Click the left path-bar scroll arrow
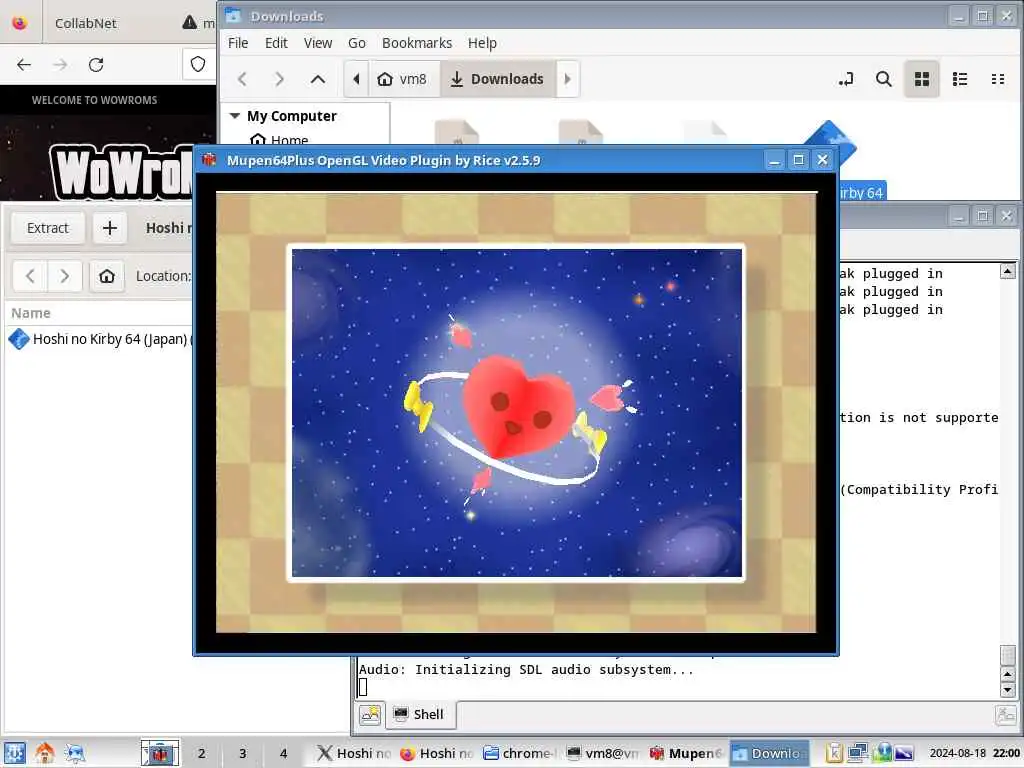This screenshot has height=768, width=1024. tap(356, 79)
